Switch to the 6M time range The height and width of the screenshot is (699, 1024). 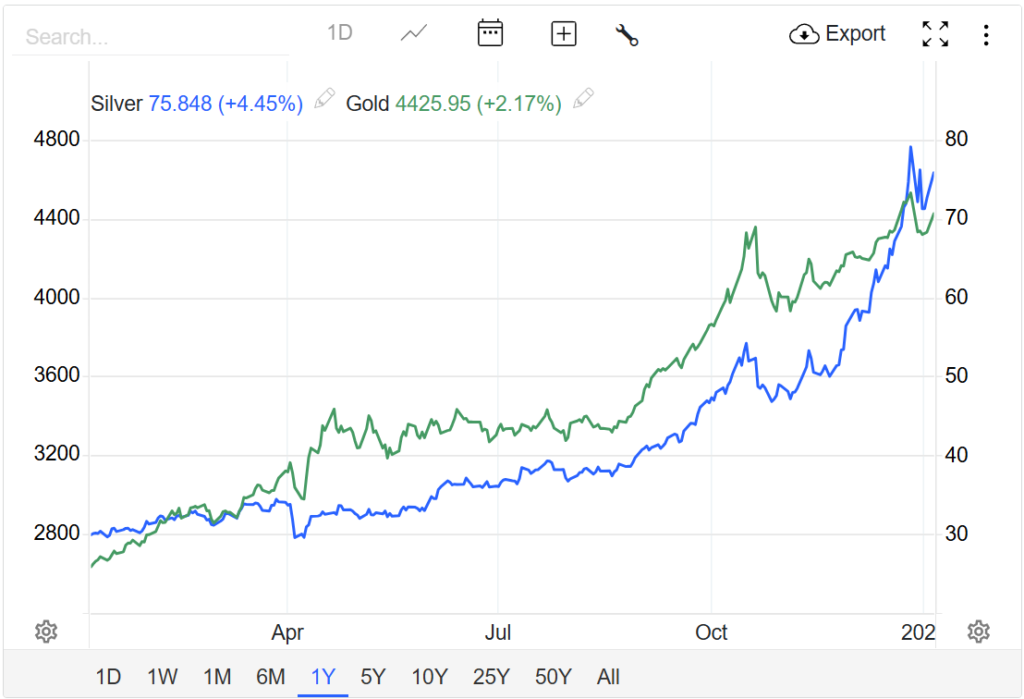pos(270,677)
